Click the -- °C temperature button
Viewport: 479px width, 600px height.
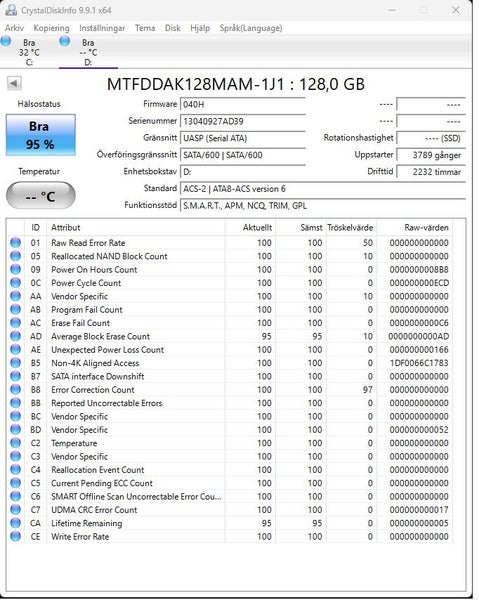[x=41, y=196]
